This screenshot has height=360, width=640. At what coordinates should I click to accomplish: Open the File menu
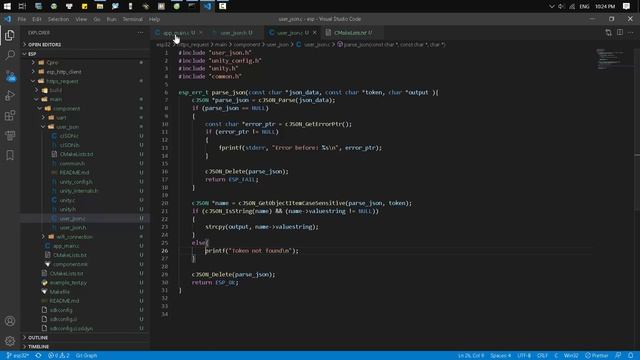[22, 19]
